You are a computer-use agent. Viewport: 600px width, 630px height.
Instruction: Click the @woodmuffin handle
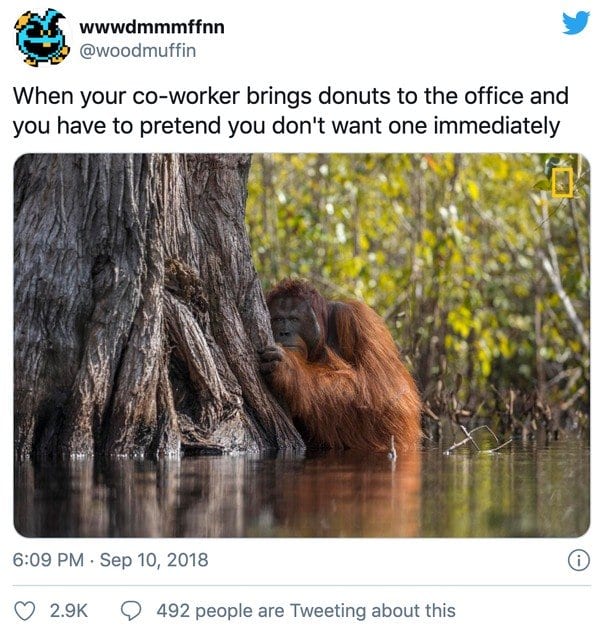pos(138,48)
